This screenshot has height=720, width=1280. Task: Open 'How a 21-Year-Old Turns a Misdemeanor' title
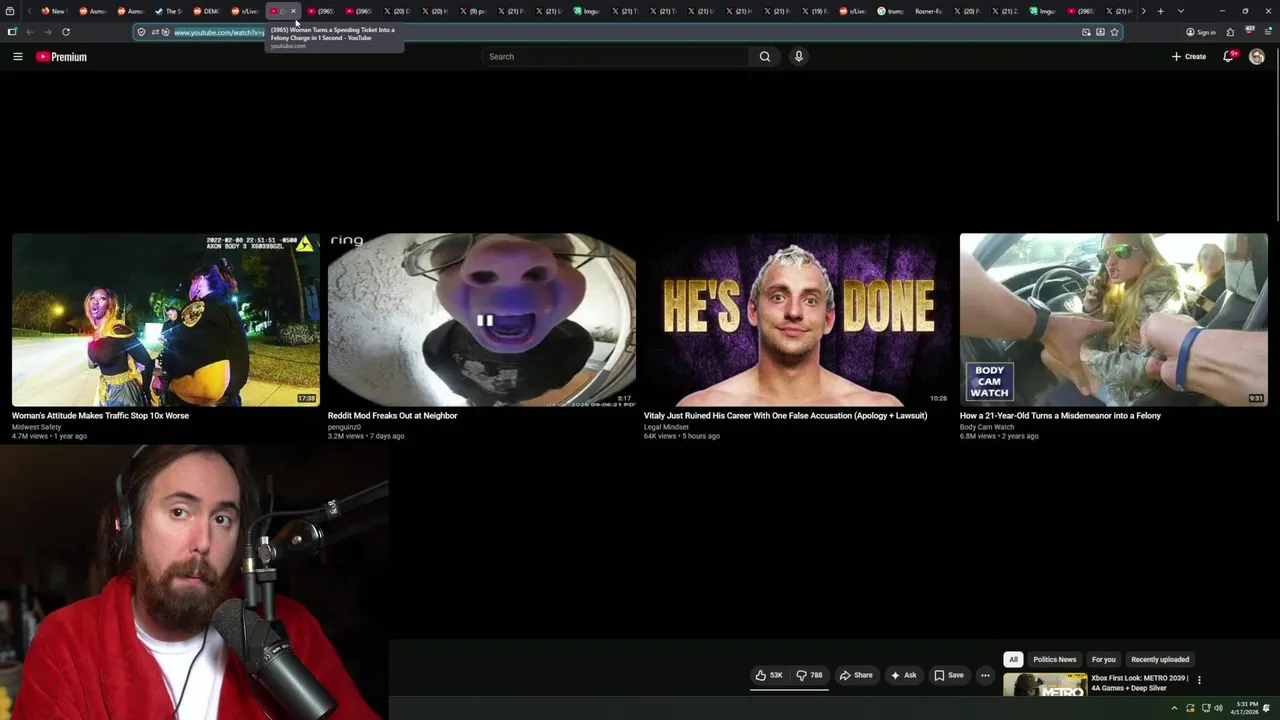pos(1060,415)
